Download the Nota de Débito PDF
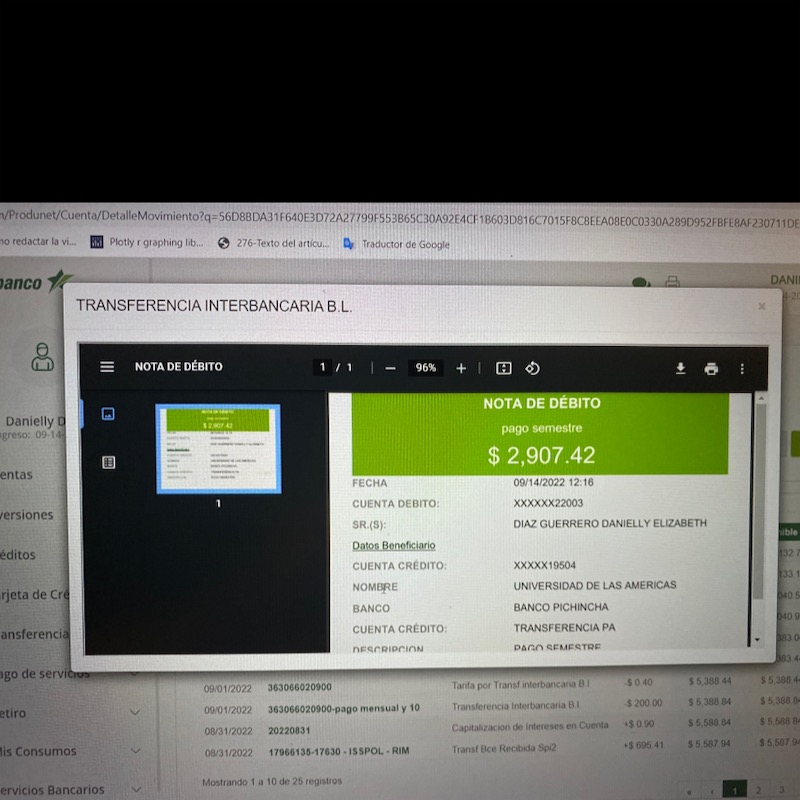 680,368
